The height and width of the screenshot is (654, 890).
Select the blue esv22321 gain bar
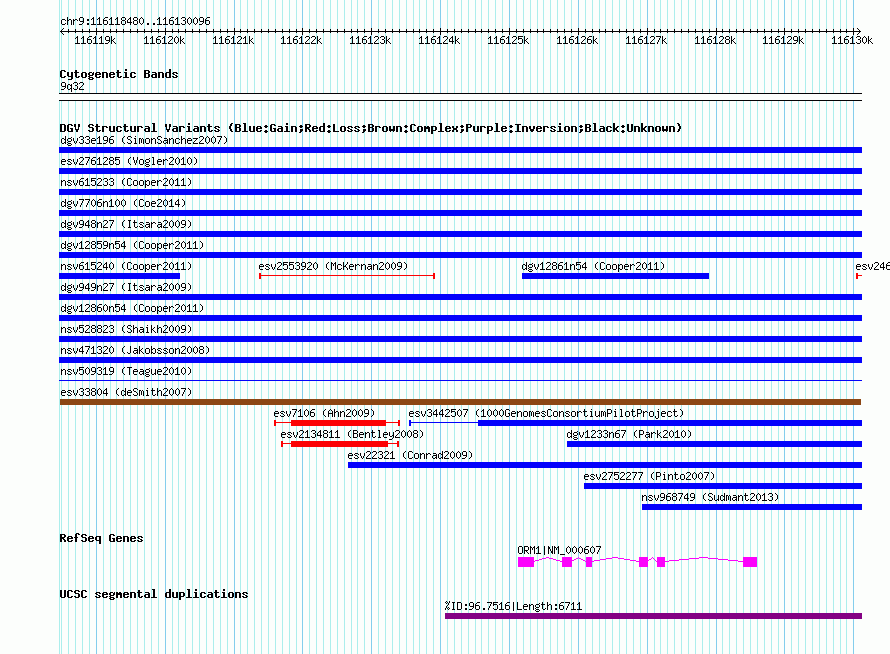point(605,465)
